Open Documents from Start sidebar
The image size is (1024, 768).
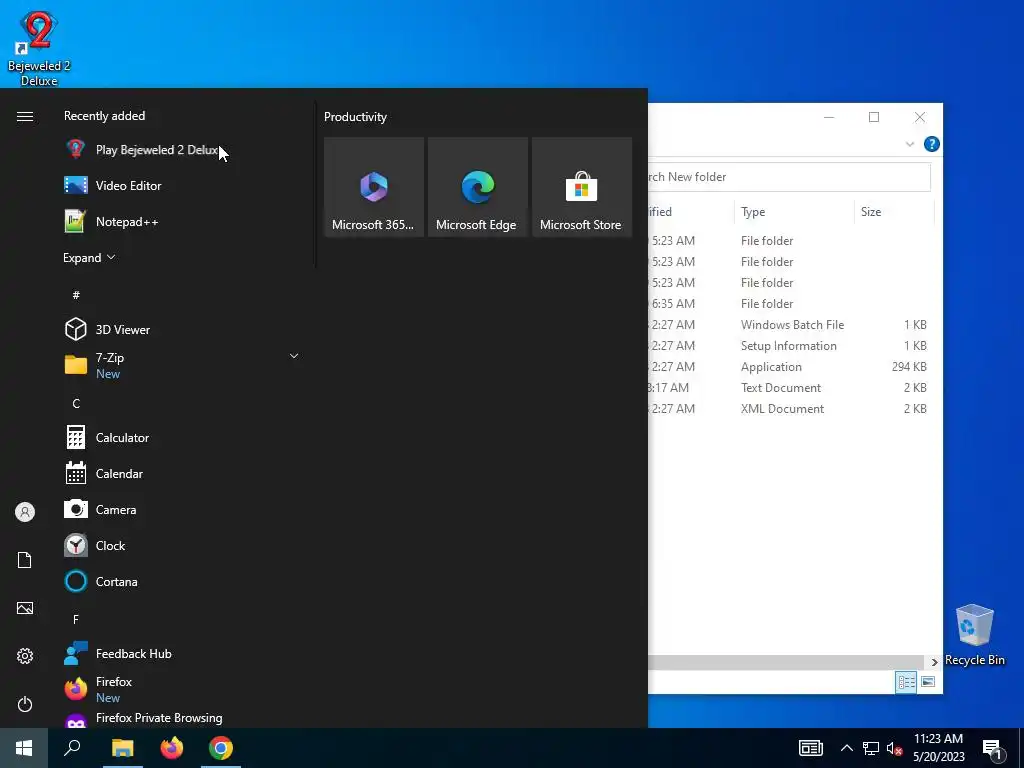pos(25,560)
